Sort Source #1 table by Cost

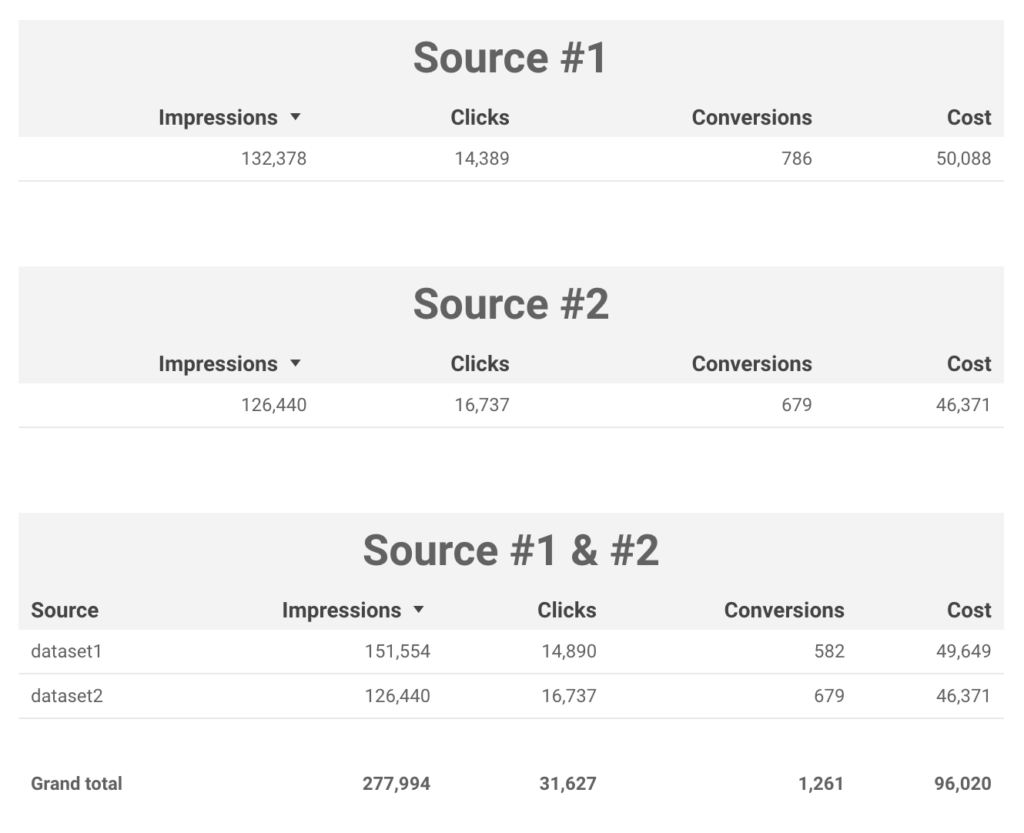pyautogui.click(x=968, y=118)
